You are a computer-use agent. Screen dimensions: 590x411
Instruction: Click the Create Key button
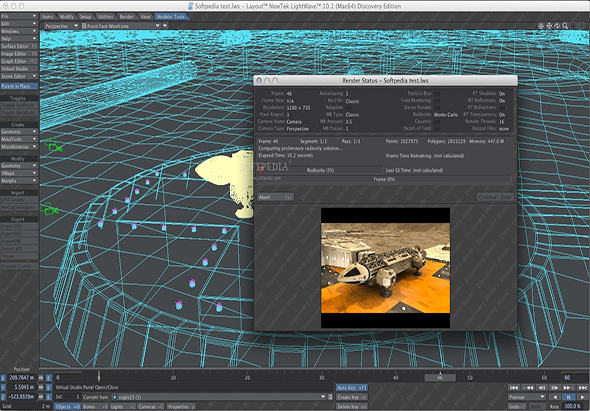coord(351,397)
